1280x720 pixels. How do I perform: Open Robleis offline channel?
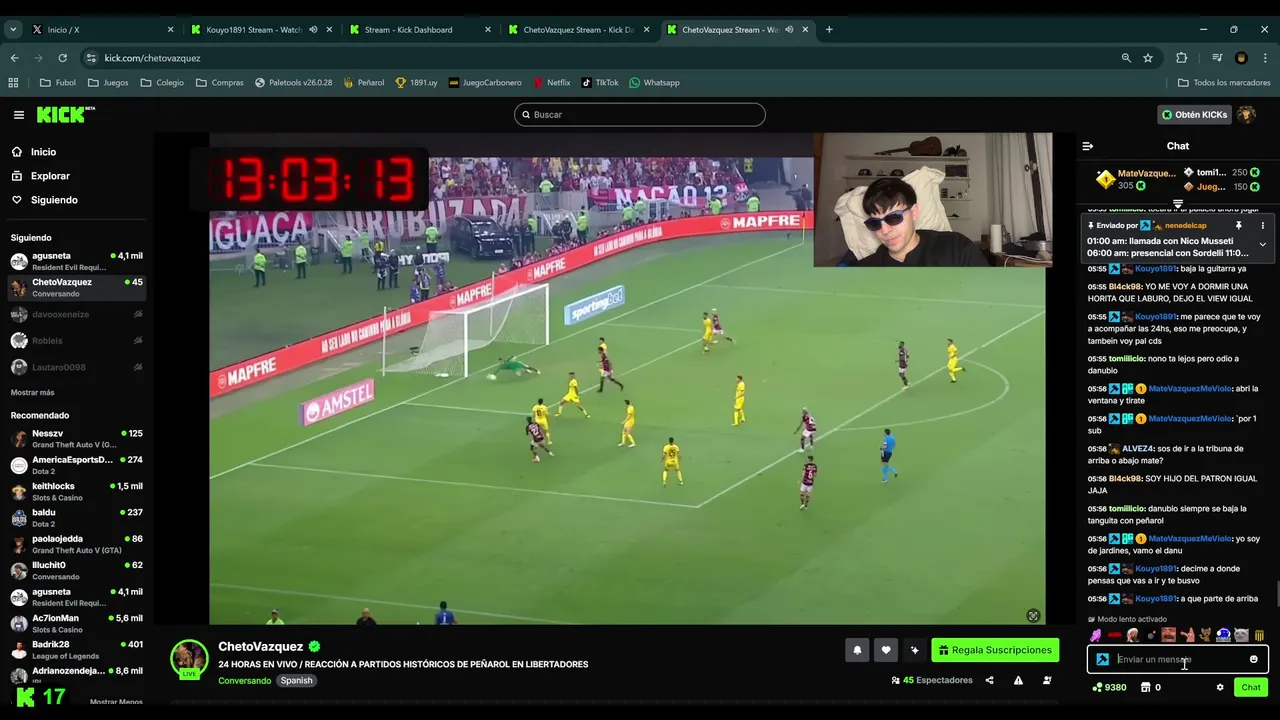tap(77, 341)
